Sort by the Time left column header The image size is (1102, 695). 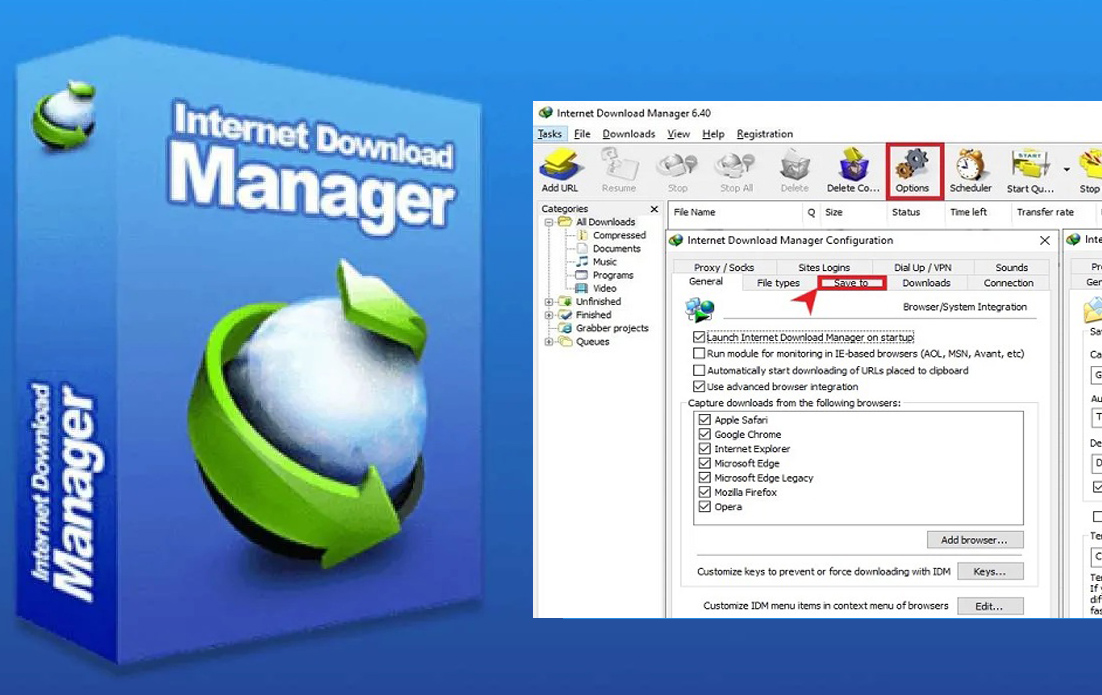(x=977, y=212)
